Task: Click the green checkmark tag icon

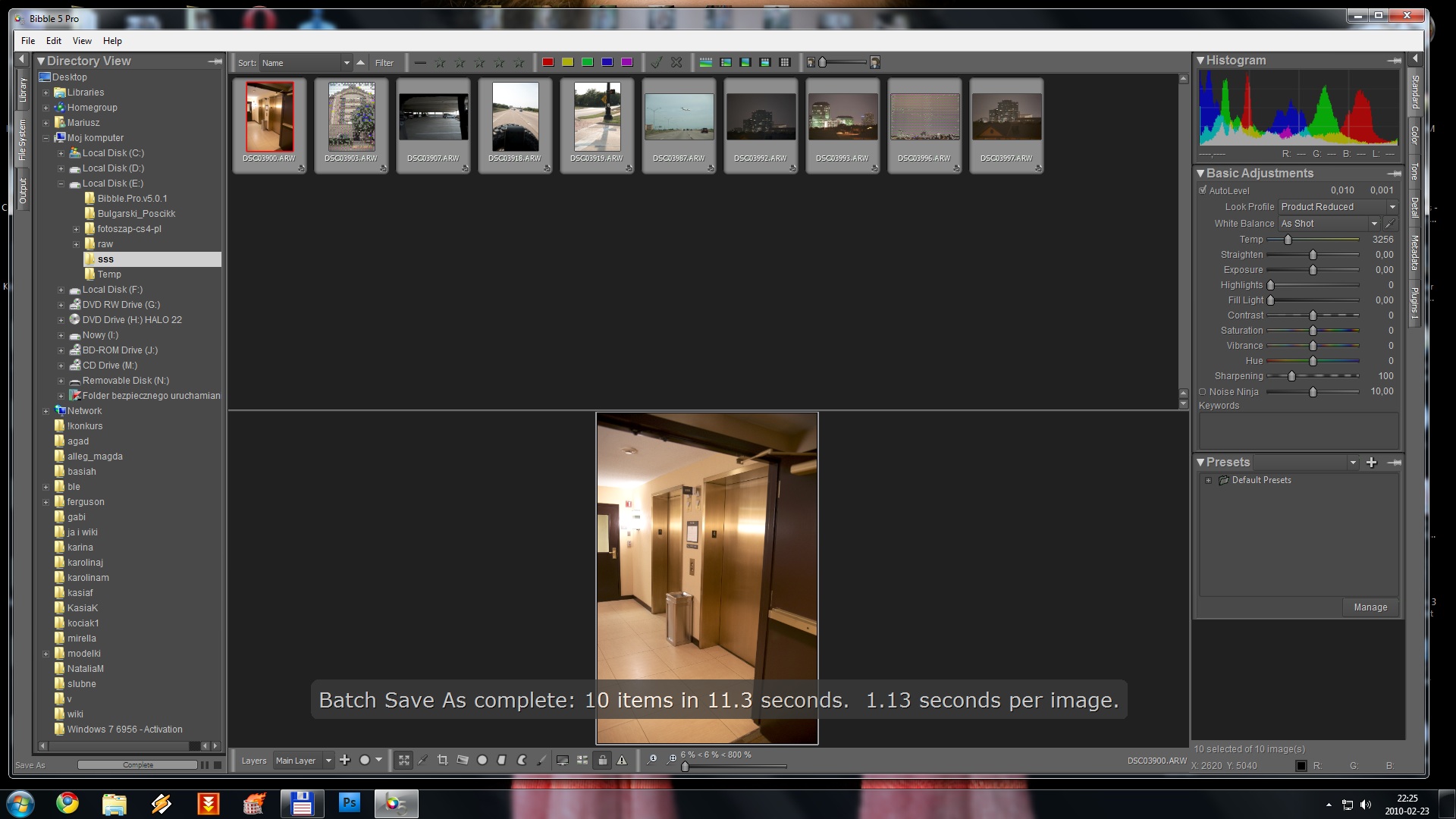Action: pyautogui.click(x=657, y=62)
